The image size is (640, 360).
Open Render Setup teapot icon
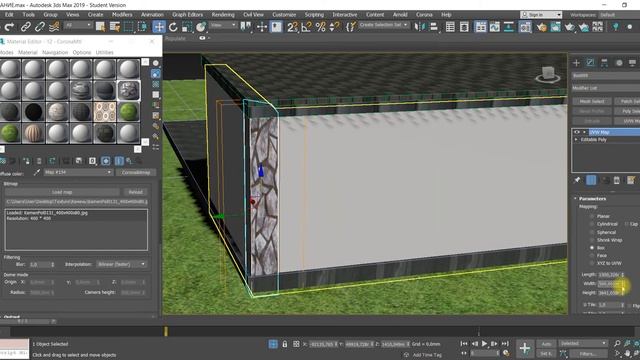tap(542, 27)
